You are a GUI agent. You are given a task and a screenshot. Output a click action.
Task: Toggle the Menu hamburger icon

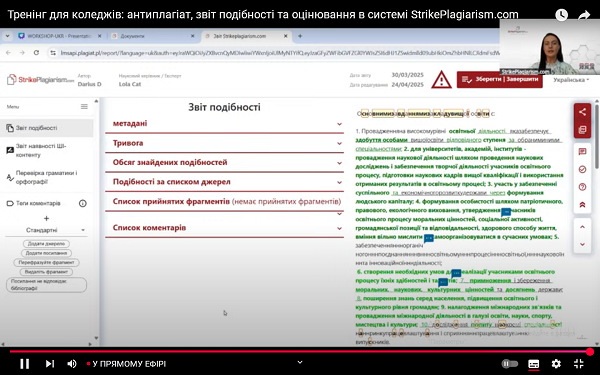[x=84, y=106]
